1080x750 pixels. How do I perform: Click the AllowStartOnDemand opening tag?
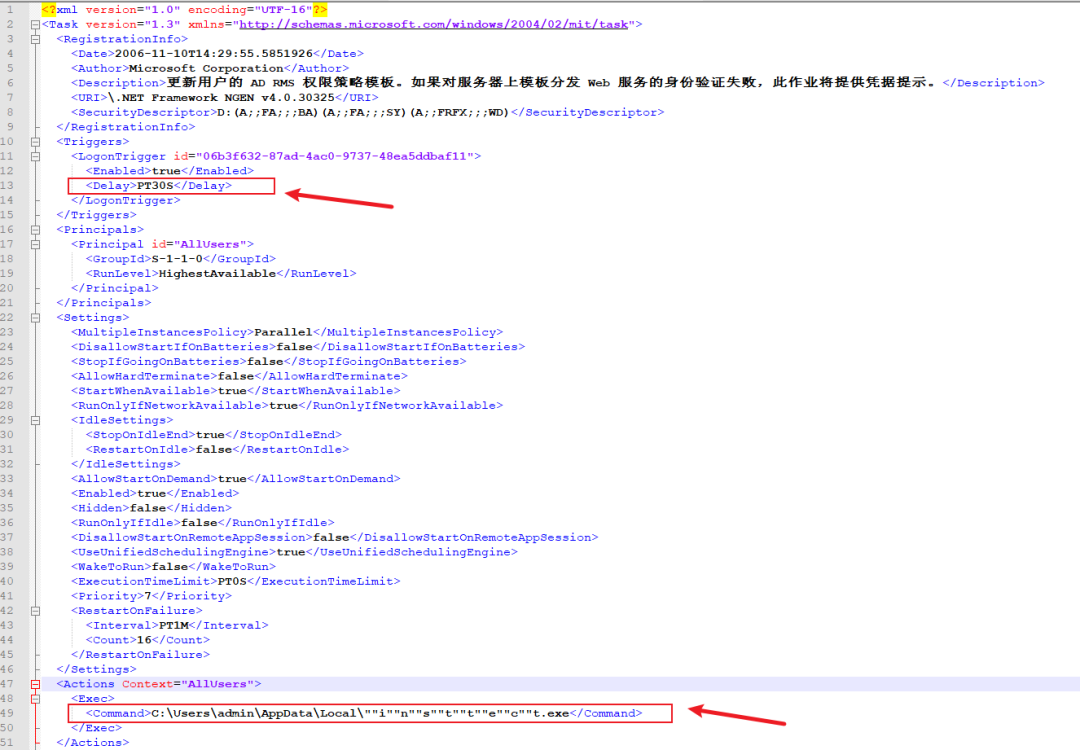point(144,479)
